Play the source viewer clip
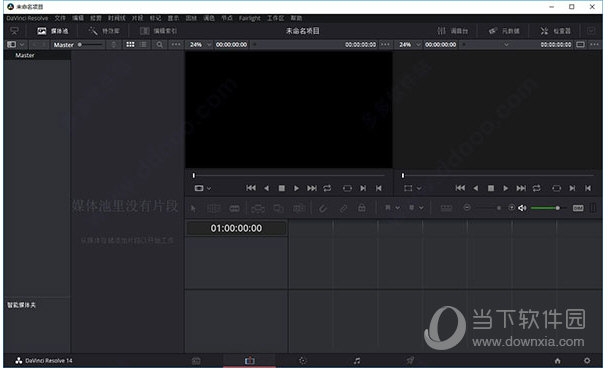 coord(296,188)
